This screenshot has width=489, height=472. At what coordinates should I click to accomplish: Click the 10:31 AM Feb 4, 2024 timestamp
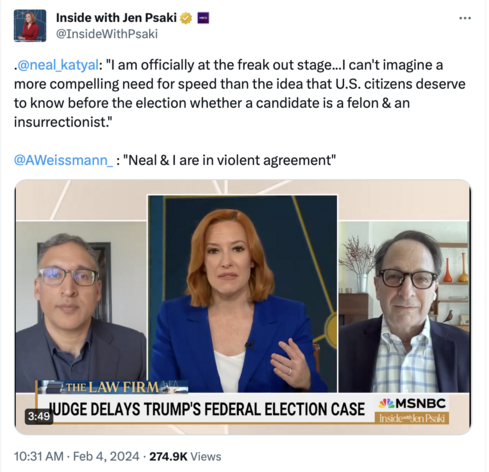(x=76, y=456)
